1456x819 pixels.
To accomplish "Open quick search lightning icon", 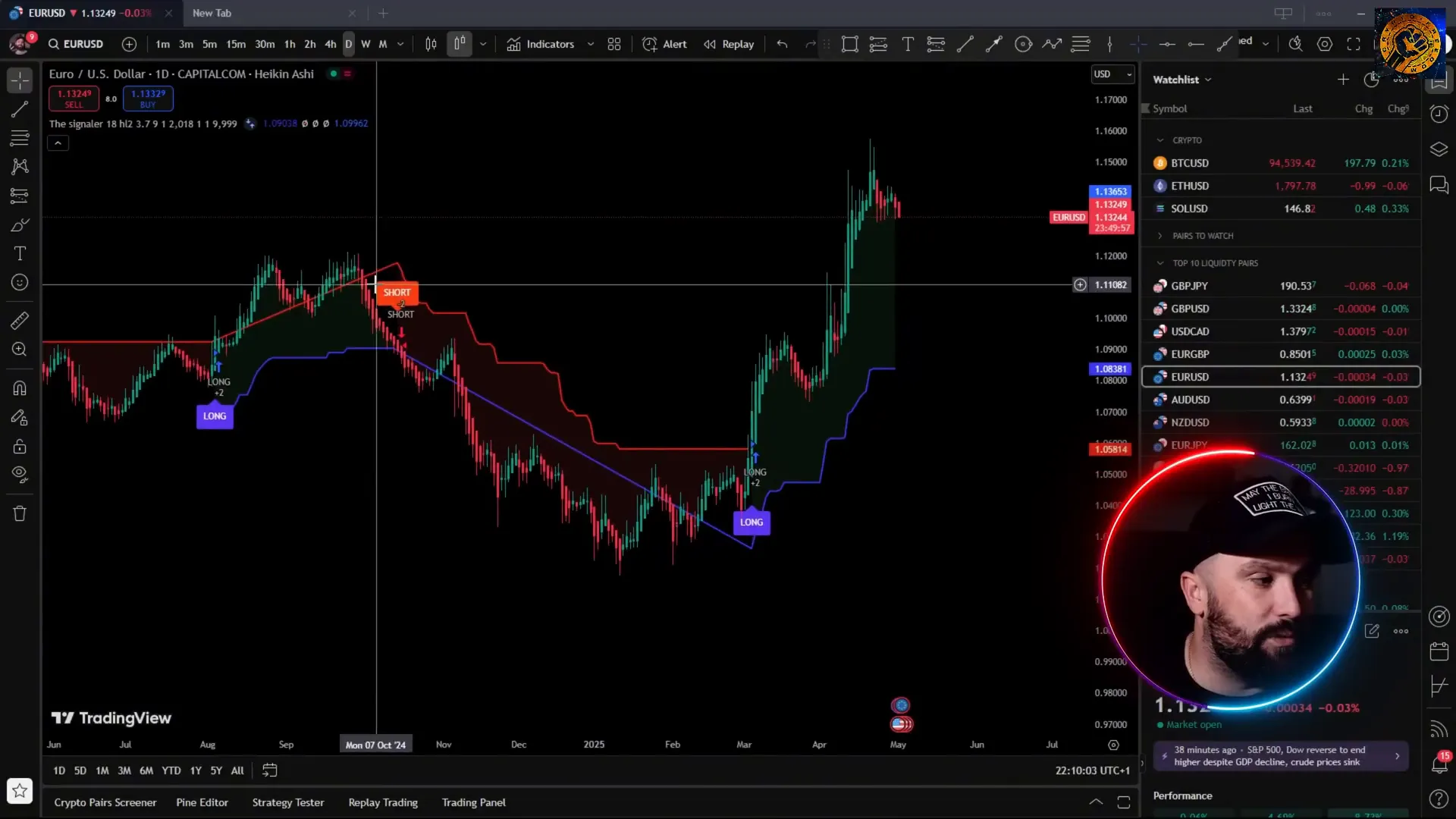I will (1295, 44).
